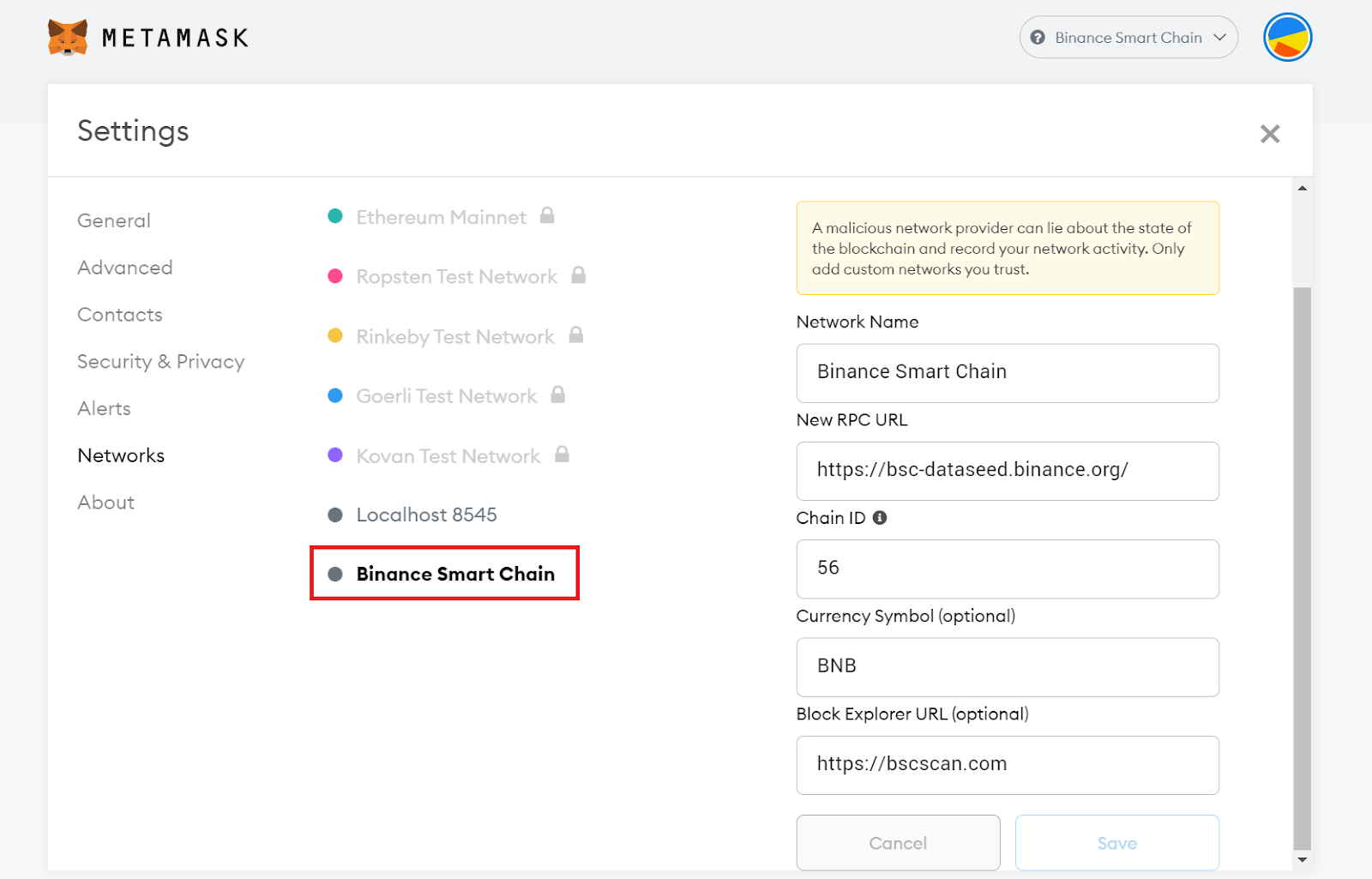
Task: Close the Settings panel with the X
Action: pyautogui.click(x=1270, y=134)
